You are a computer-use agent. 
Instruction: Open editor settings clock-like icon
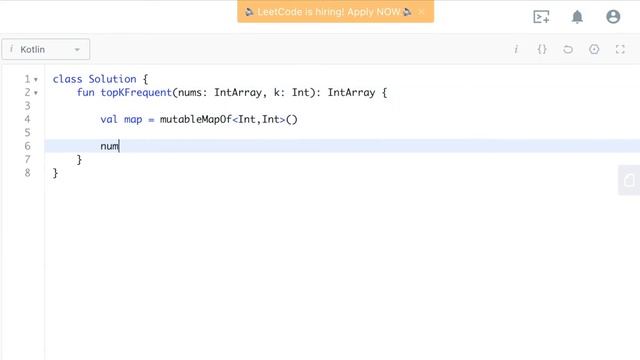594,49
